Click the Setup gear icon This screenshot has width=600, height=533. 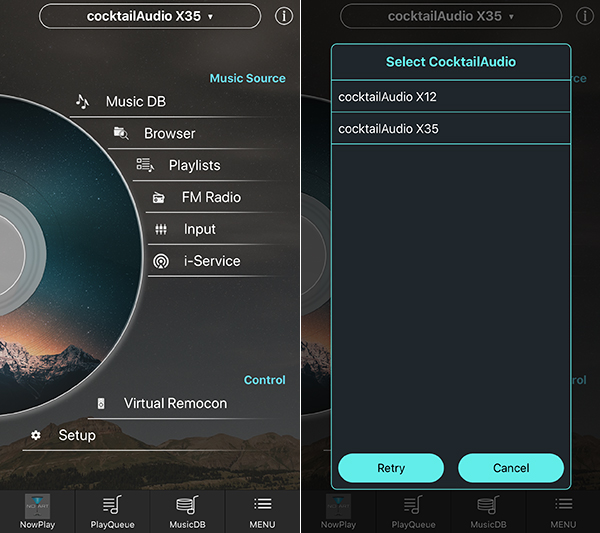coord(36,435)
